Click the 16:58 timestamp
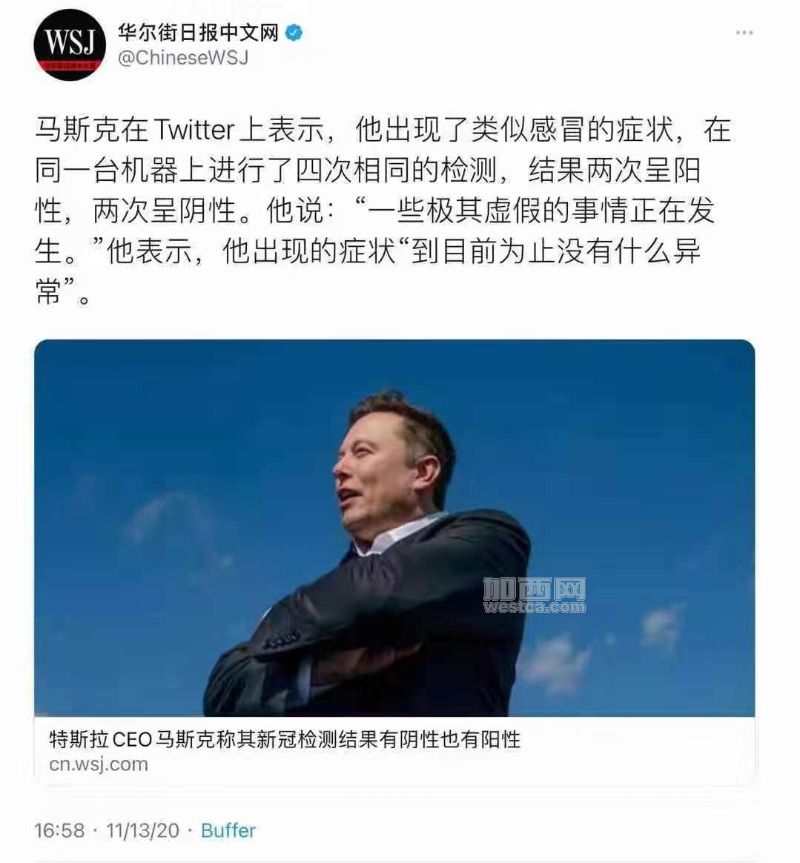Screen dimensions: 800x863 click(59, 830)
